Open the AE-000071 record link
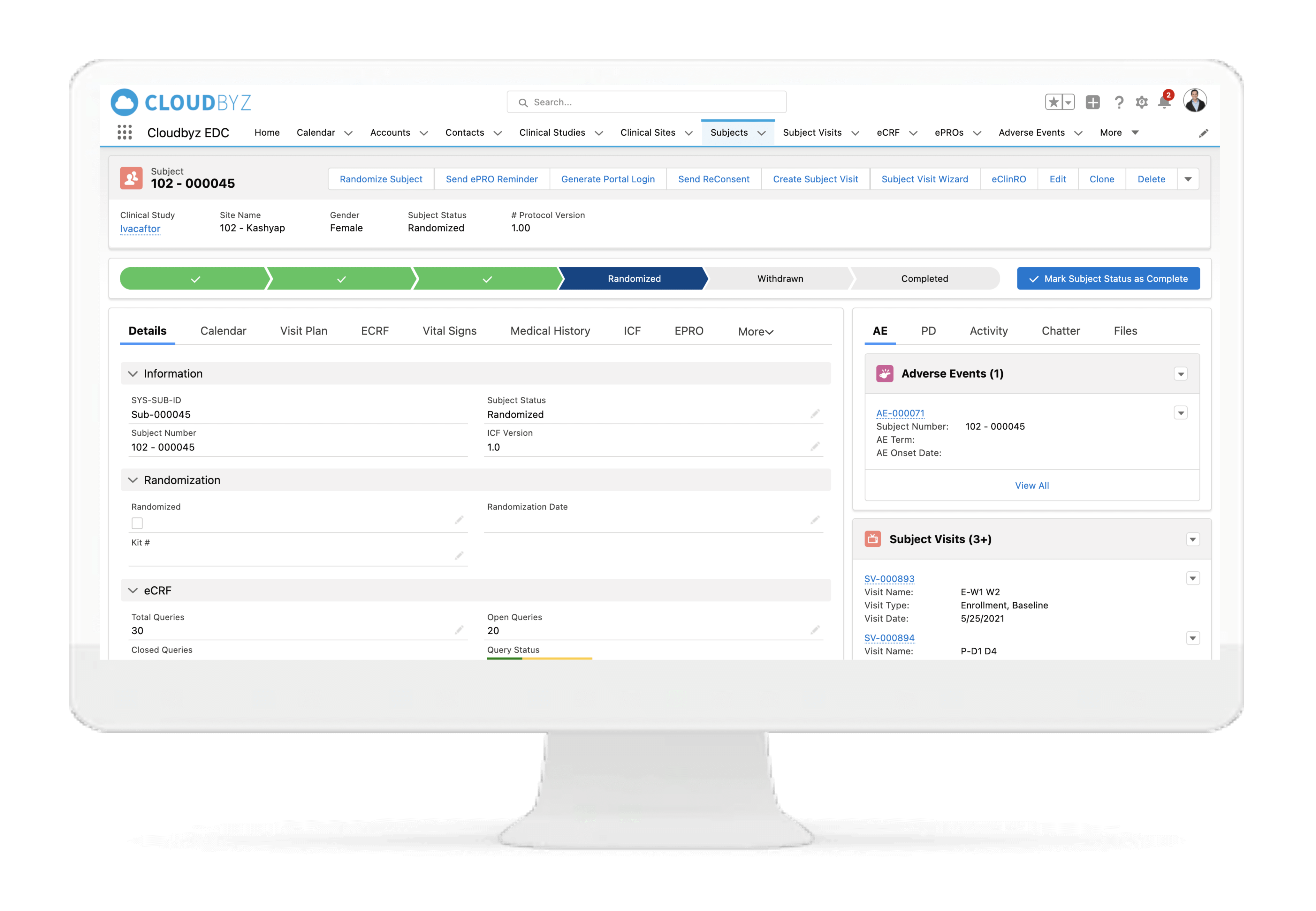This screenshot has width=1316, height=911. click(900, 413)
